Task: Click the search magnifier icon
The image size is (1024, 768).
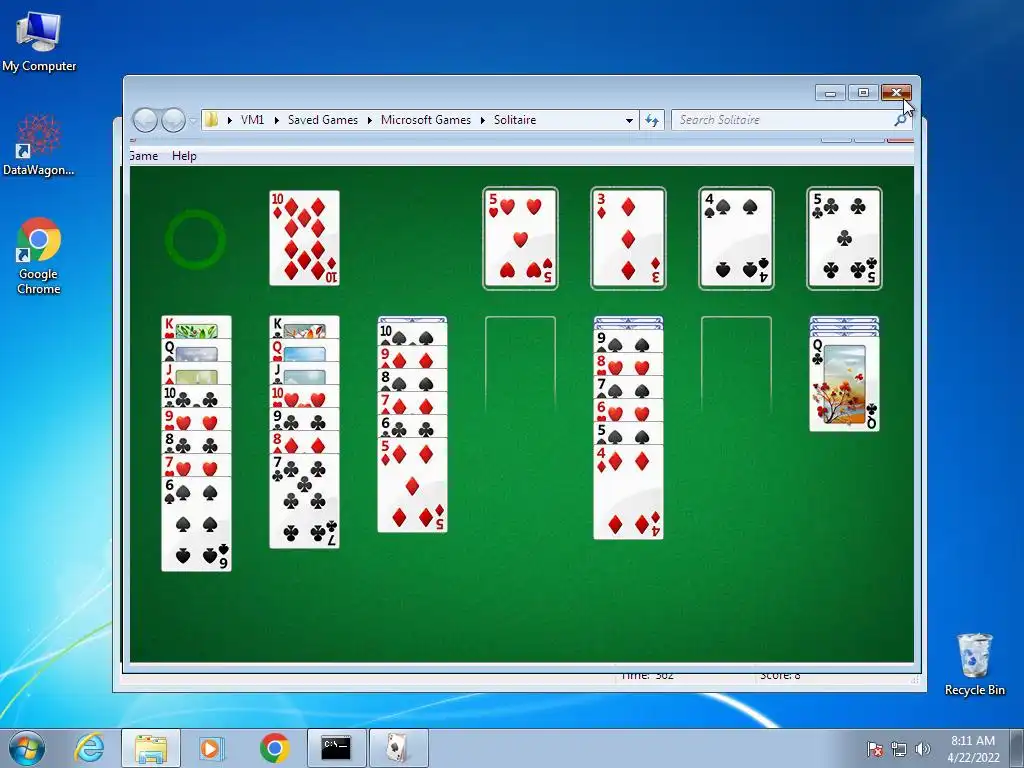Action: [x=901, y=120]
